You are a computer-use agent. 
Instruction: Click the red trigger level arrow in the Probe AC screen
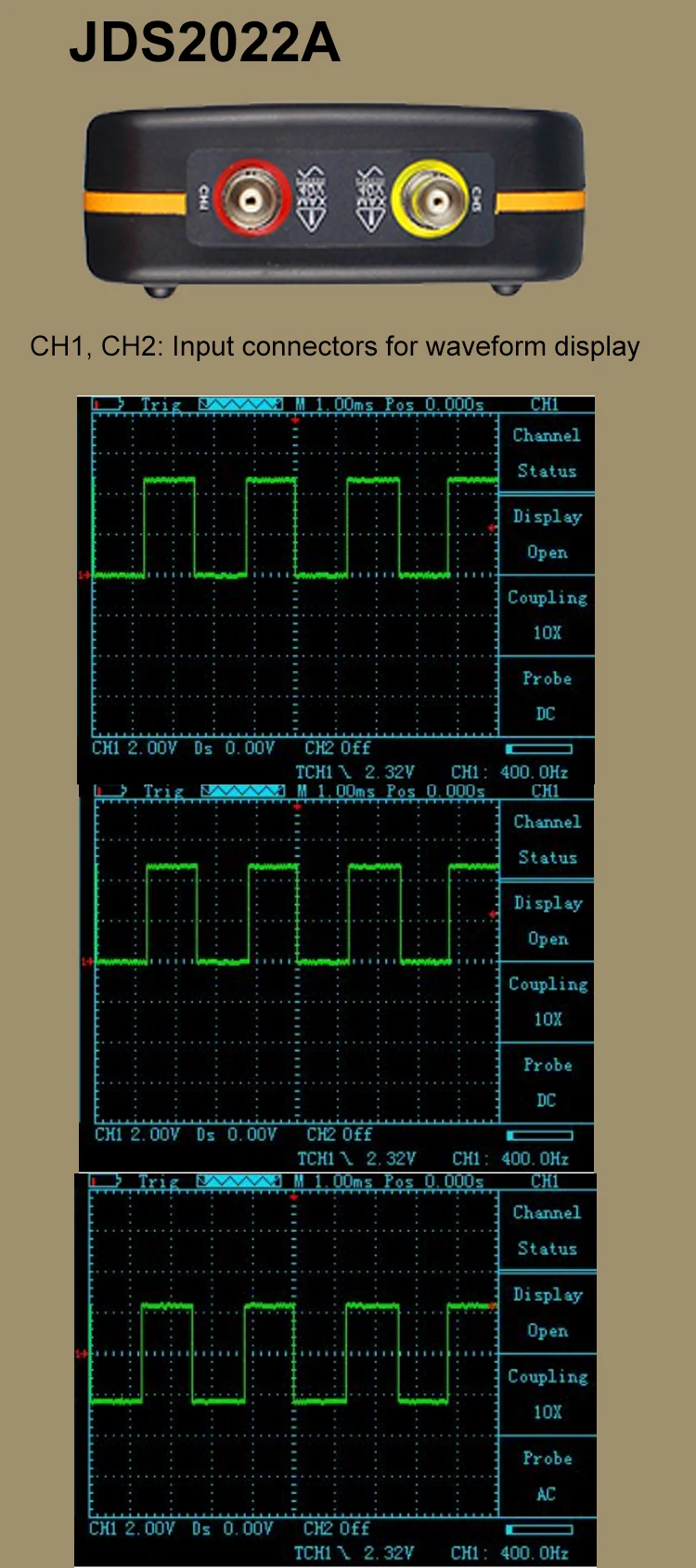pyautogui.click(x=491, y=1305)
